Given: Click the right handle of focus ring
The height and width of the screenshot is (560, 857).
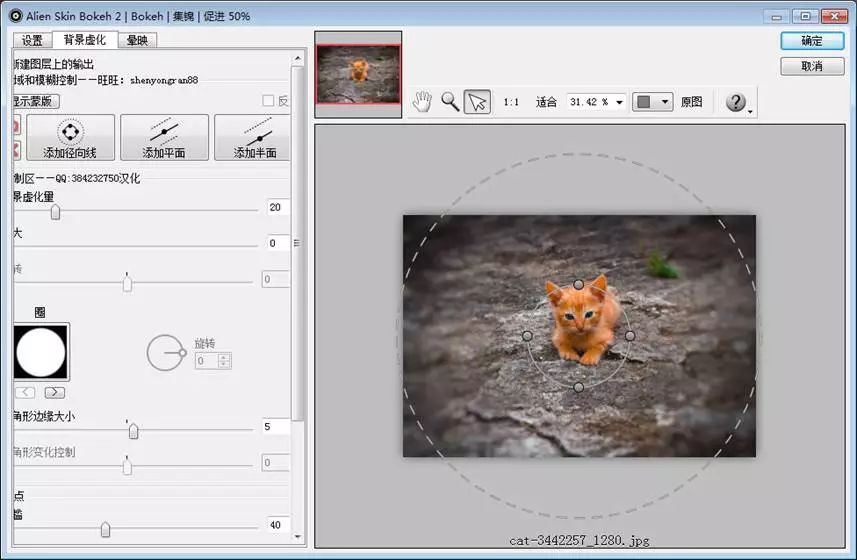Looking at the screenshot, I should [630, 335].
